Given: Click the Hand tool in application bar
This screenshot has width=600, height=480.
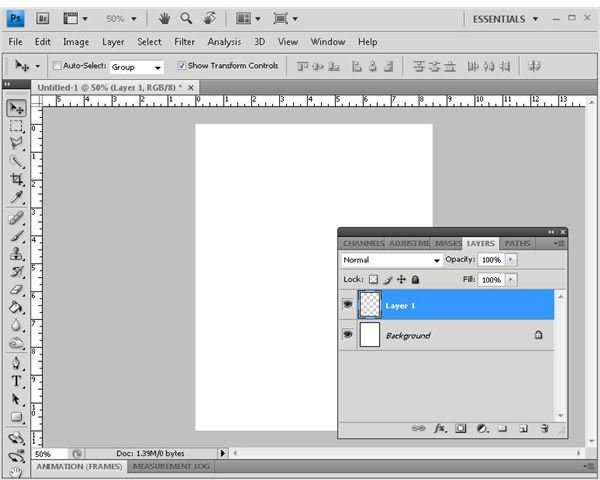Looking at the screenshot, I should (164, 18).
